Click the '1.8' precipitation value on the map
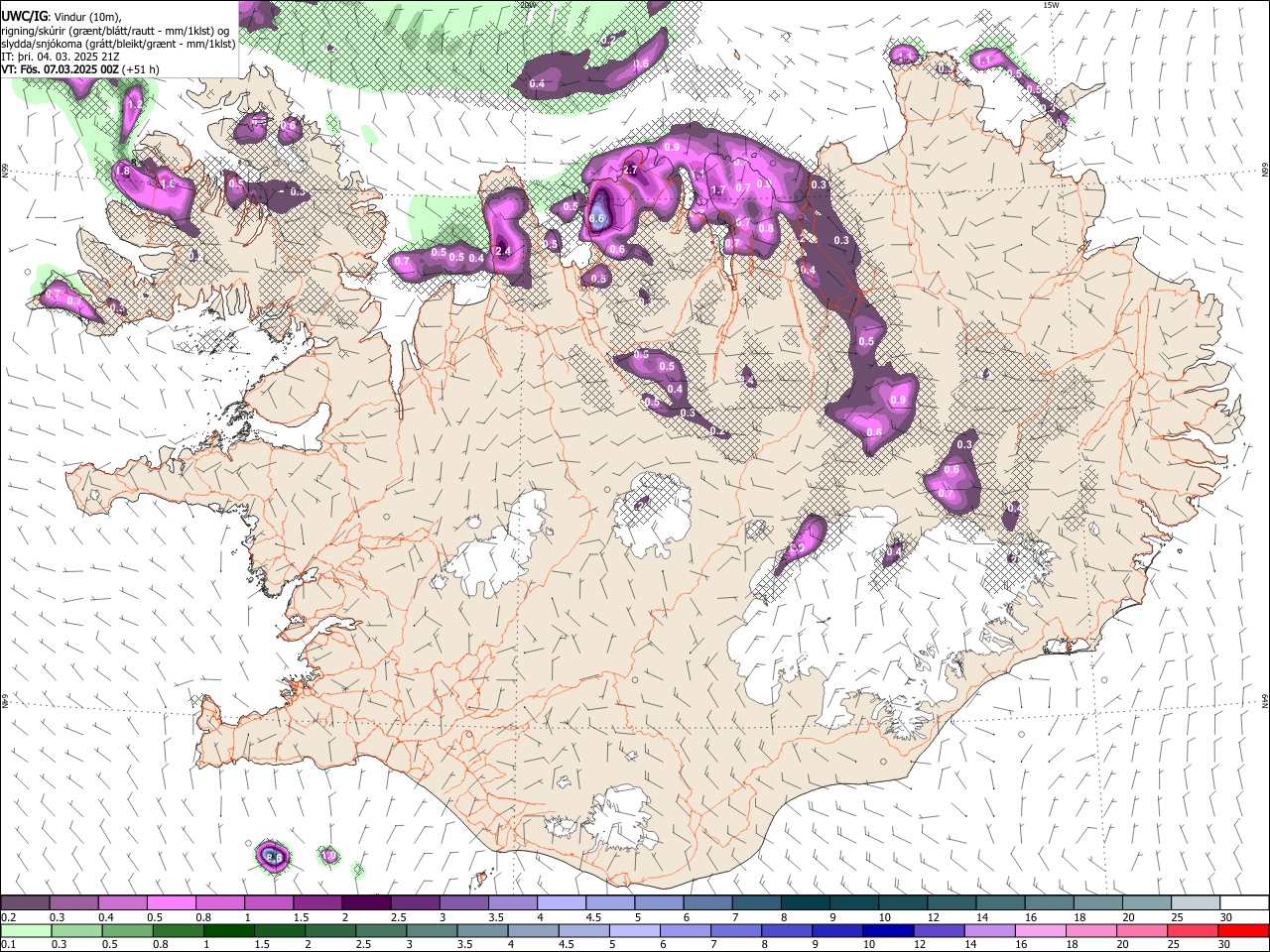This screenshot has width=1270, height=952. [123, 172]
